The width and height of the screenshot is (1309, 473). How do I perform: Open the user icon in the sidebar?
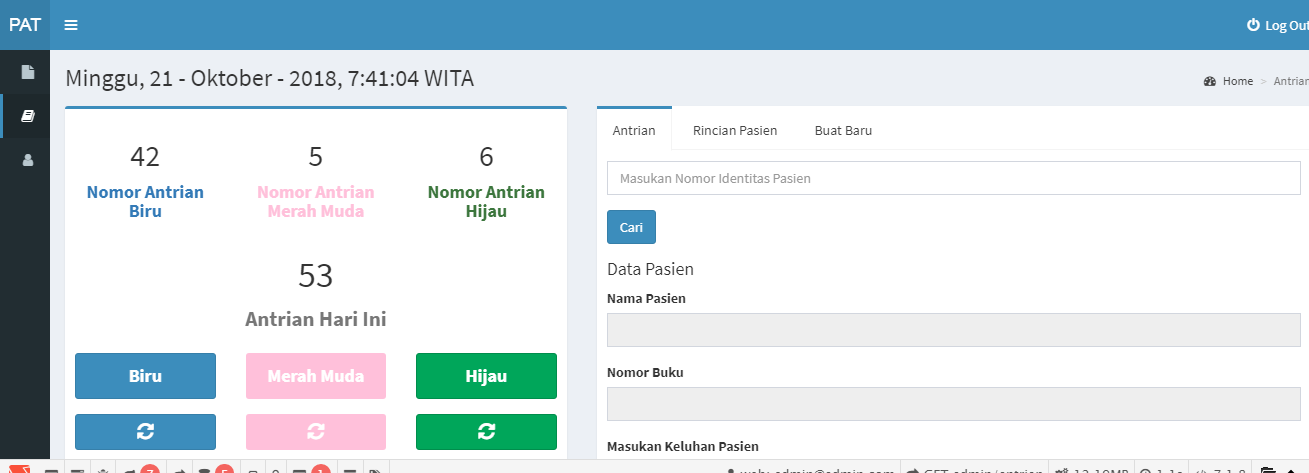(x=28, y=160)
